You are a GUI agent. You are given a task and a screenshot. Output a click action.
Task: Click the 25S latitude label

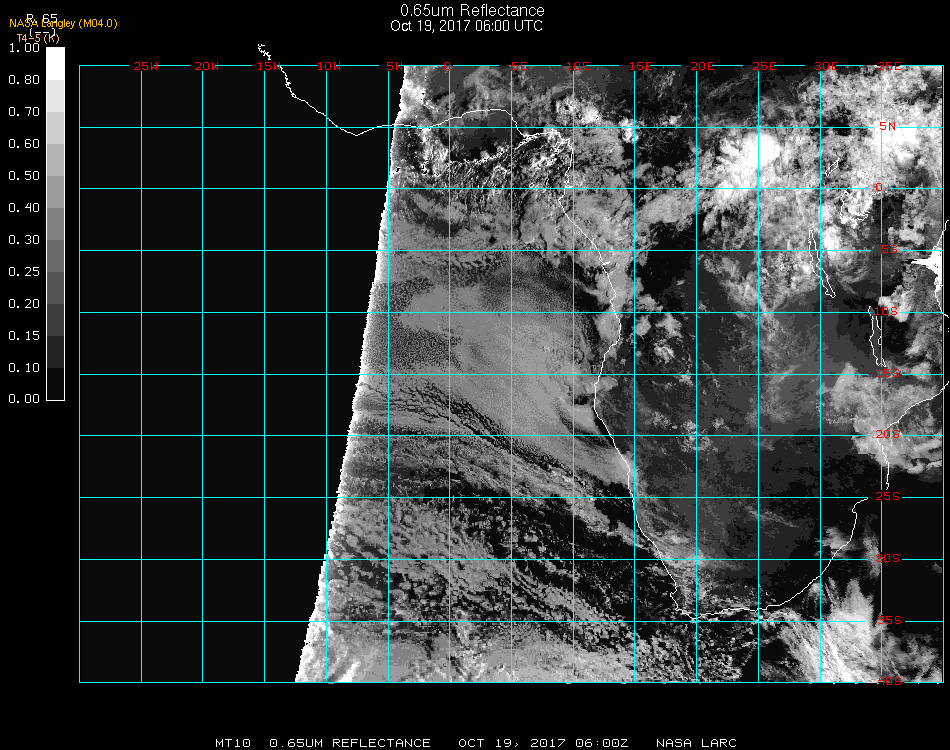(x=888, y=496)
